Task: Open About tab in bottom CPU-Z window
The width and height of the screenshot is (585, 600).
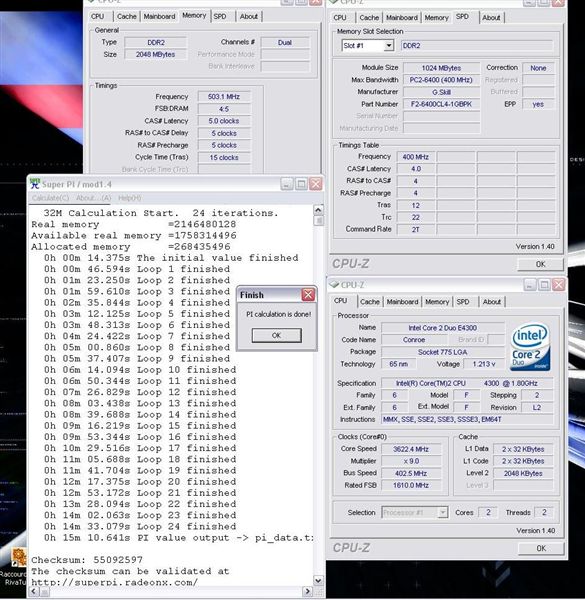Action: point(492,302)
